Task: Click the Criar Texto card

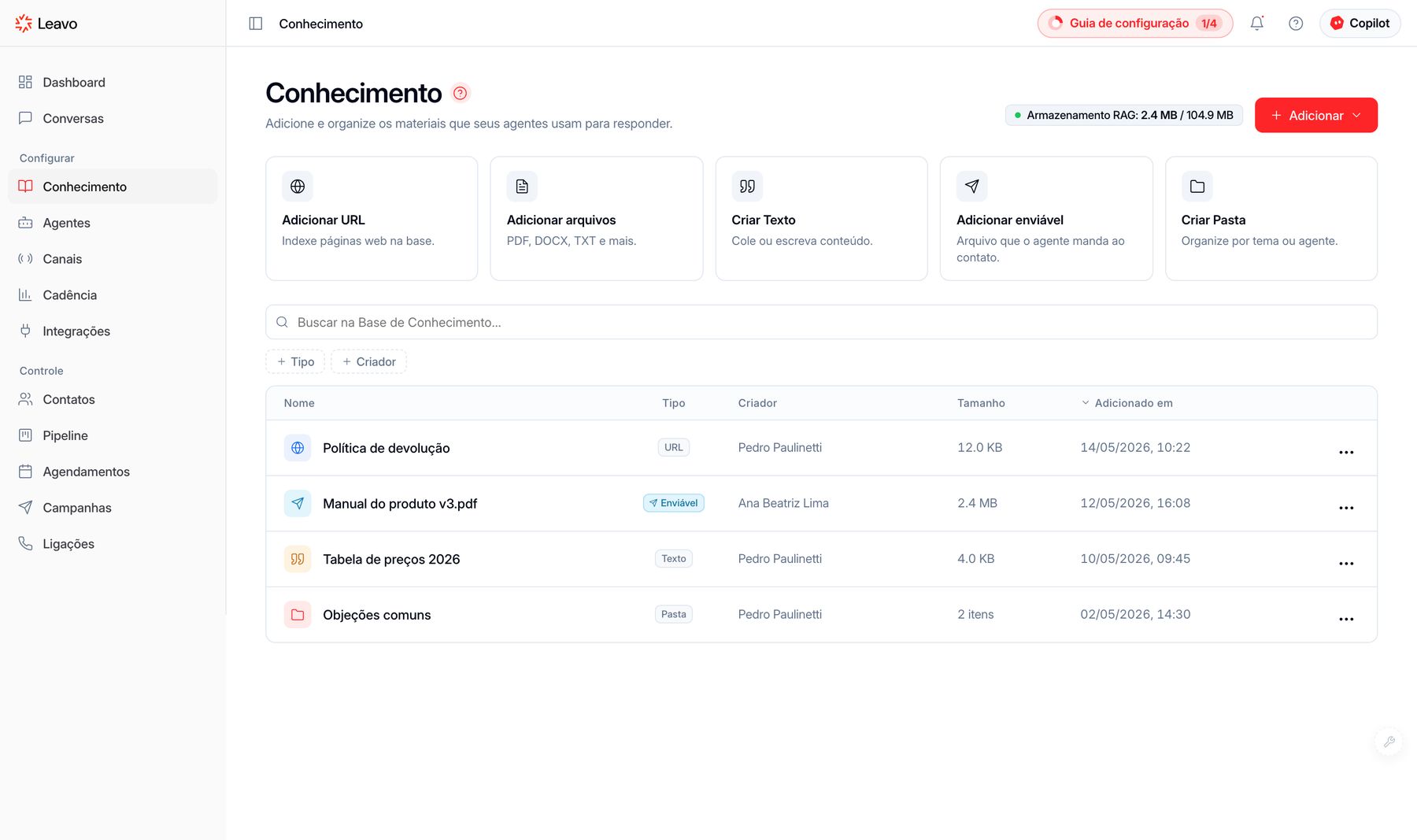Action: pos(821,218)
